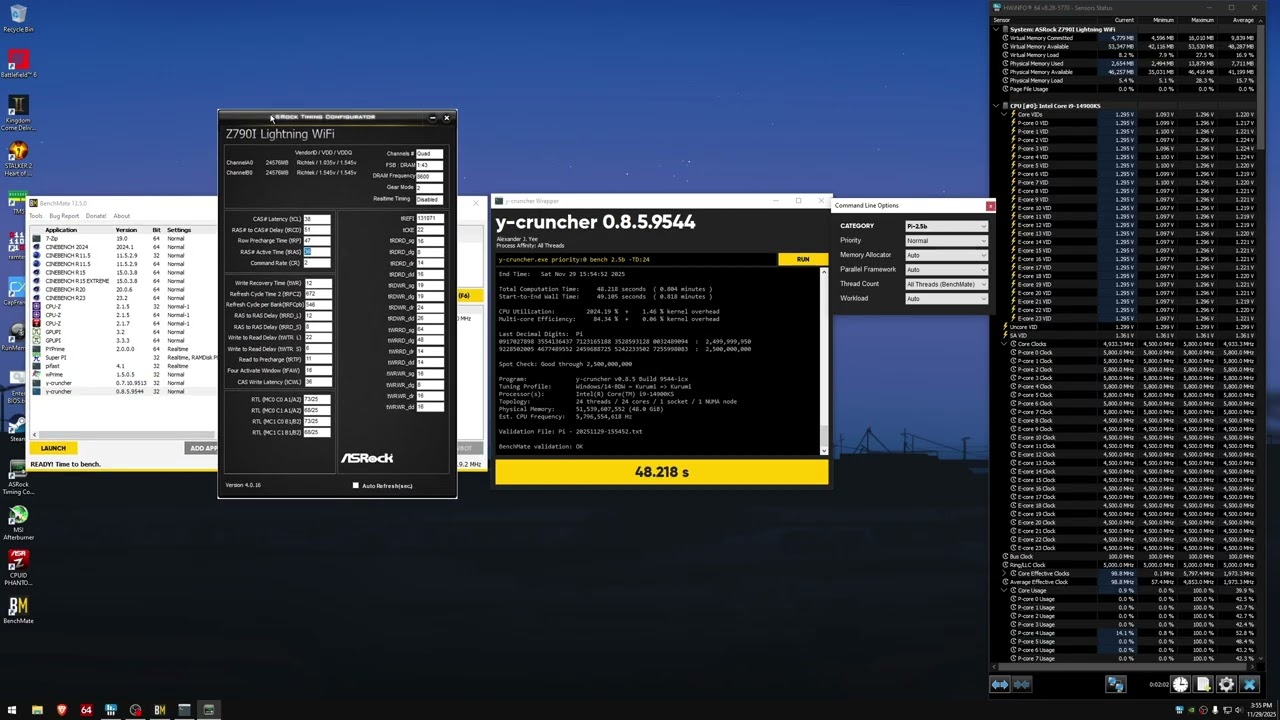
Task: Click the yellow RUN button in y-cruncher
Action: tap(803, 259)
